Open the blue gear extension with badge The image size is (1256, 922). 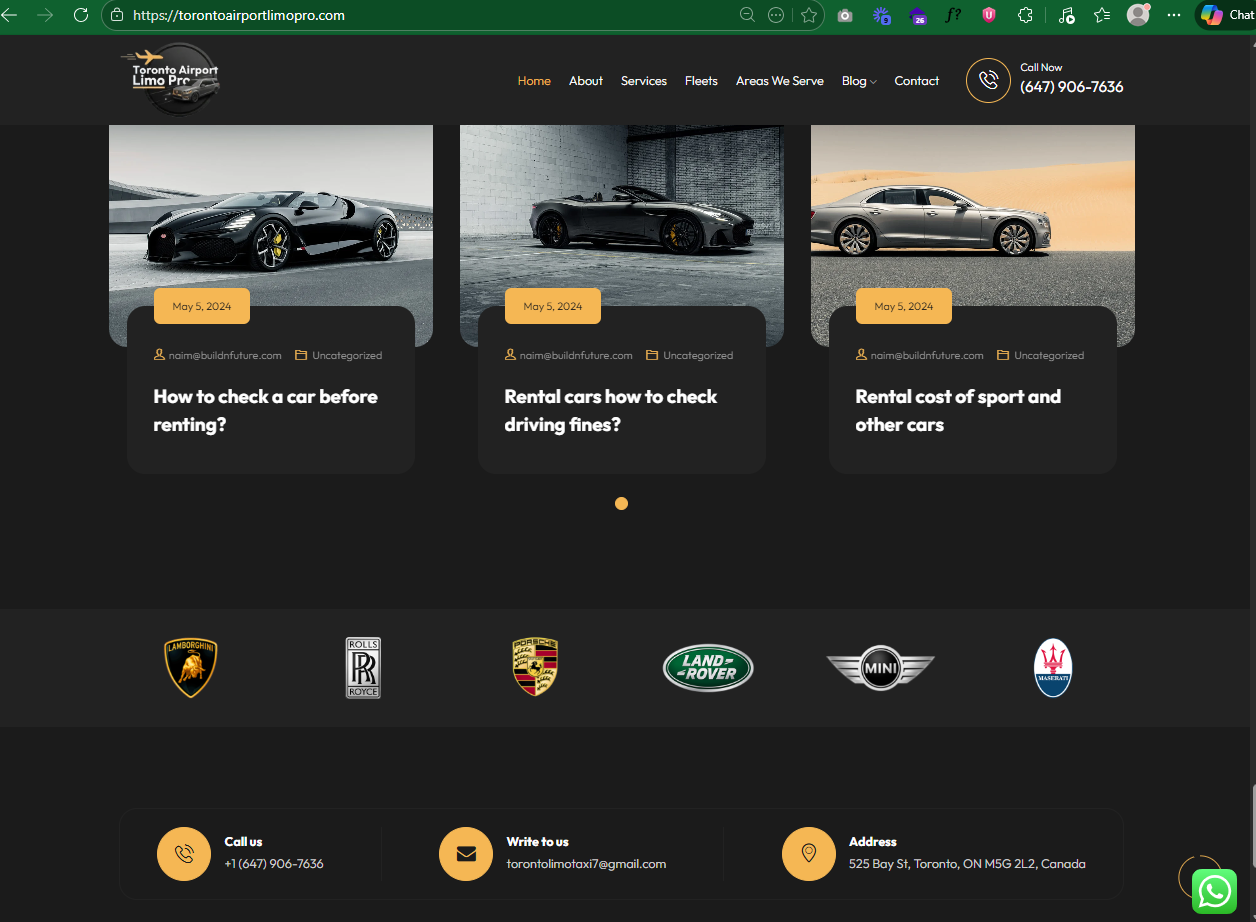click(x=881, y=15)
